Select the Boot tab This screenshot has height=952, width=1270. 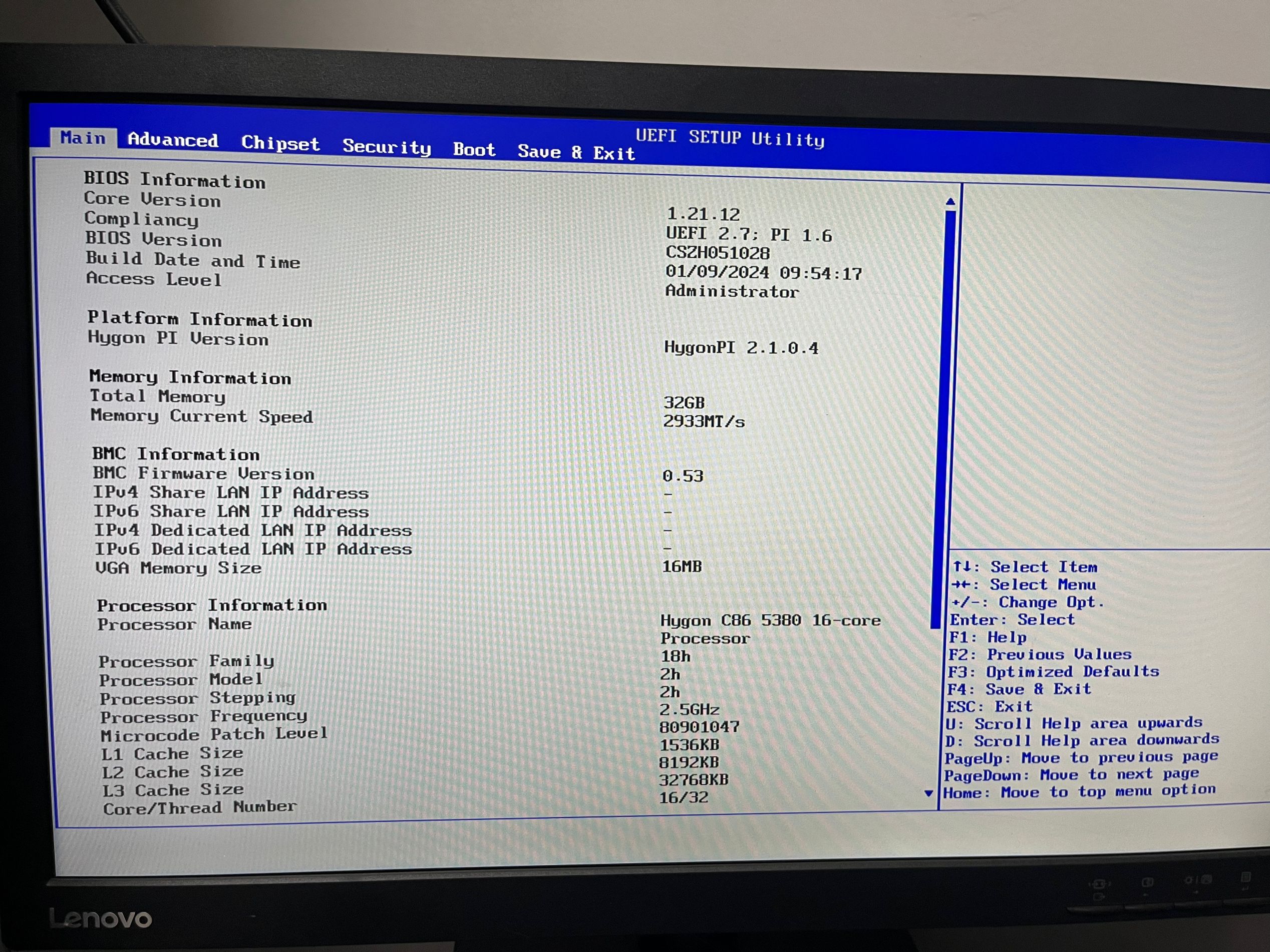[x=474, y=150]
